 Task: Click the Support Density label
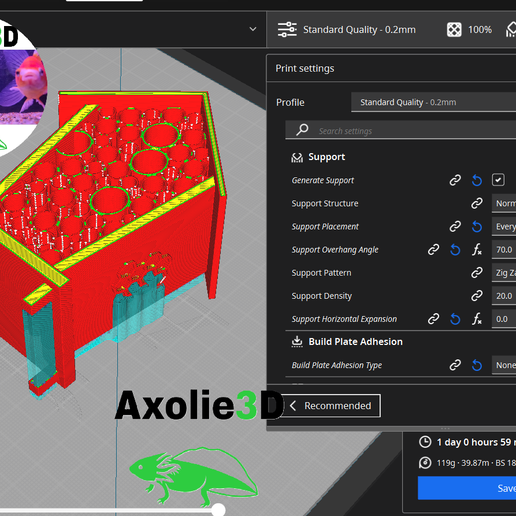[322, 296]
